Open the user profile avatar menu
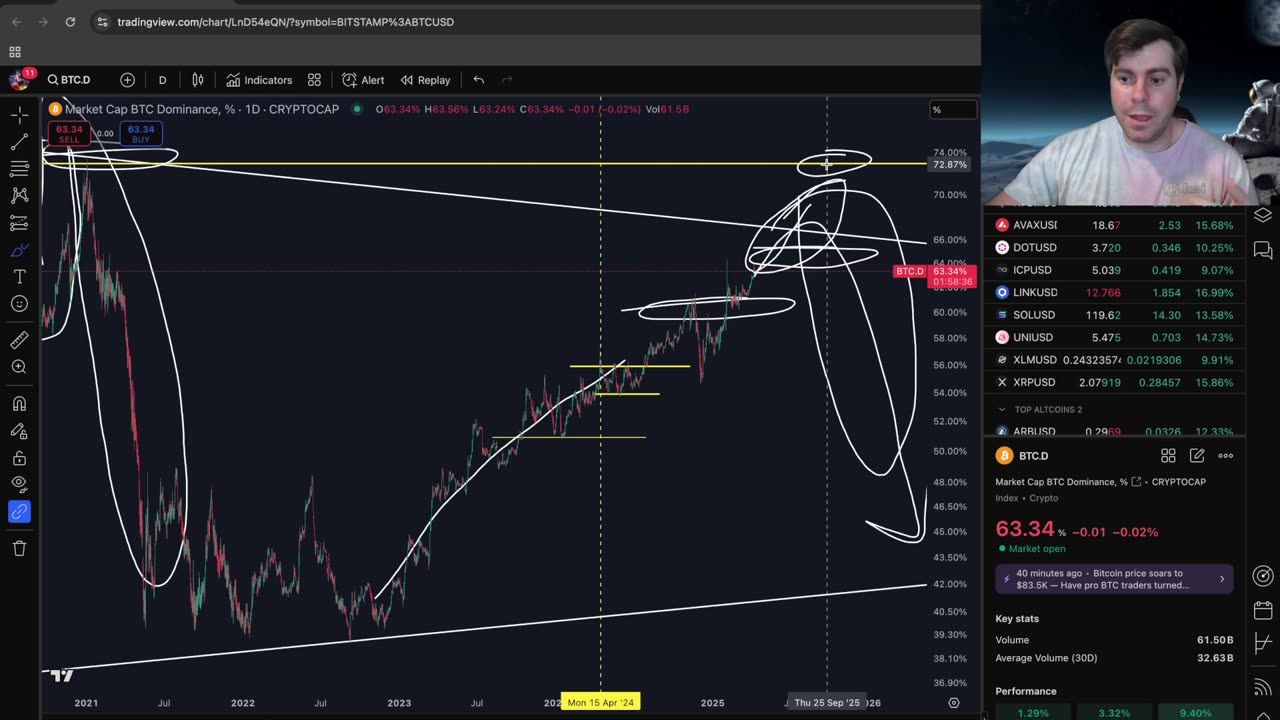Screen dimensions: 1280x720 [x=18, y=80]
